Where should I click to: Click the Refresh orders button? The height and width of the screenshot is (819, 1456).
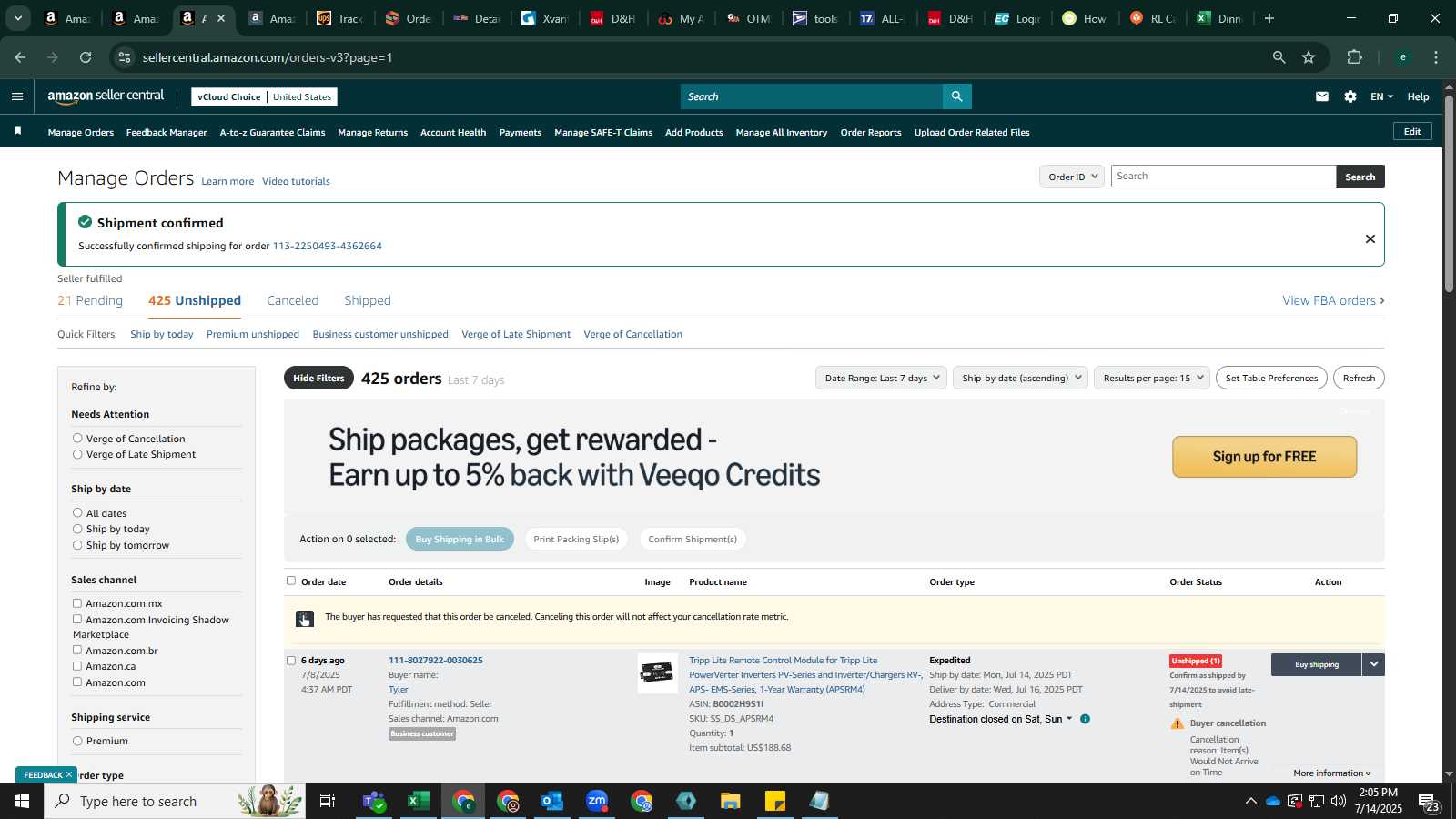point(1359,378)
